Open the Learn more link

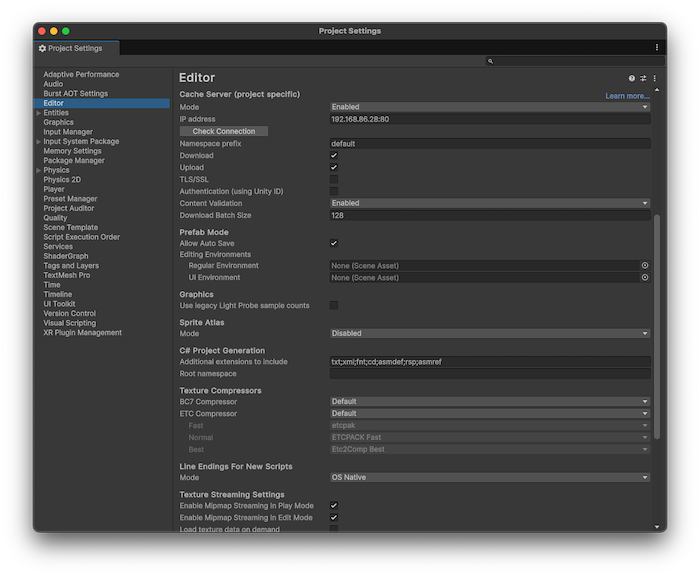[627, 96]
